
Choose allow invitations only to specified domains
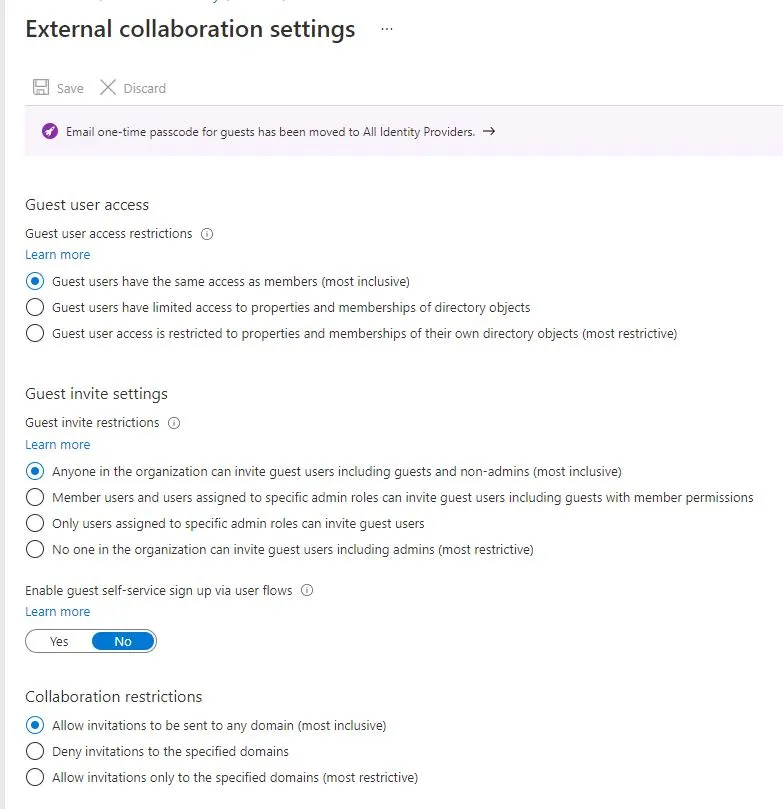click(x=35, y=777)
